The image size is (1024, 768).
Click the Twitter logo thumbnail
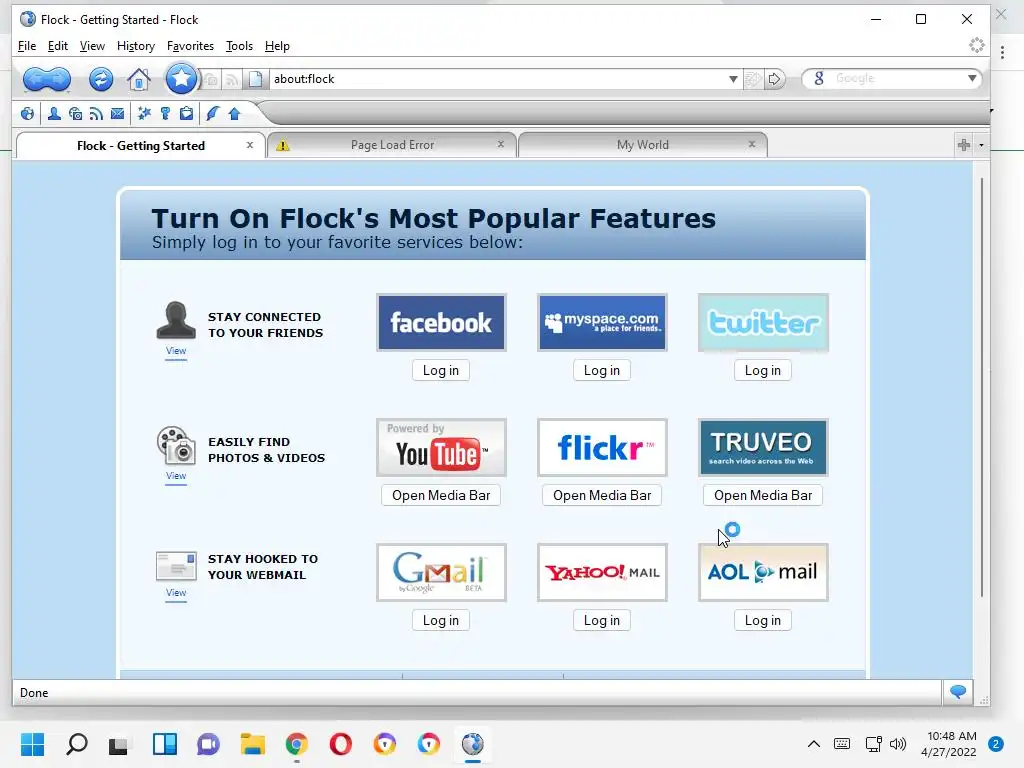763,323
